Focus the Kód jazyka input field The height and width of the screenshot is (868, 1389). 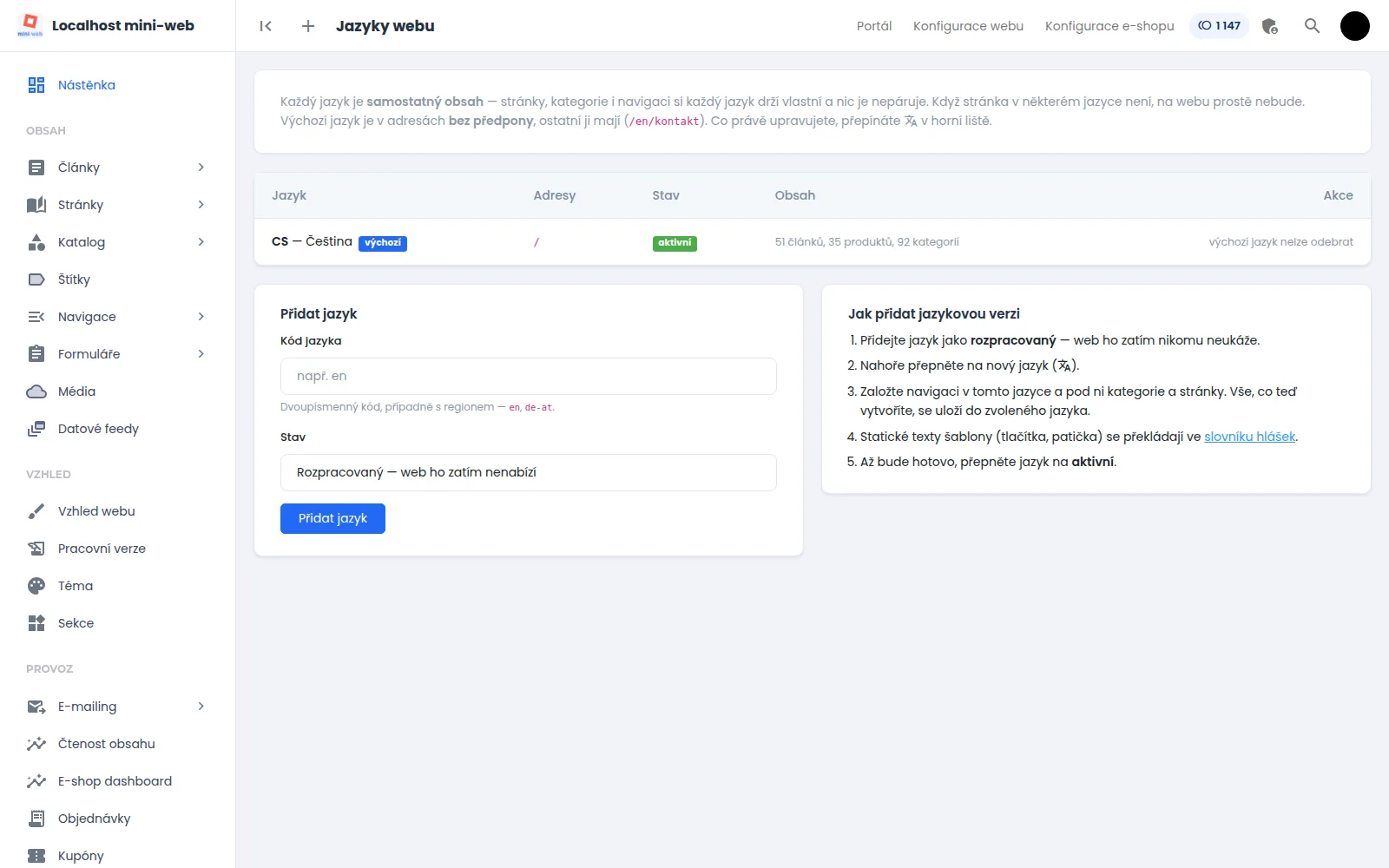(528, 376)
